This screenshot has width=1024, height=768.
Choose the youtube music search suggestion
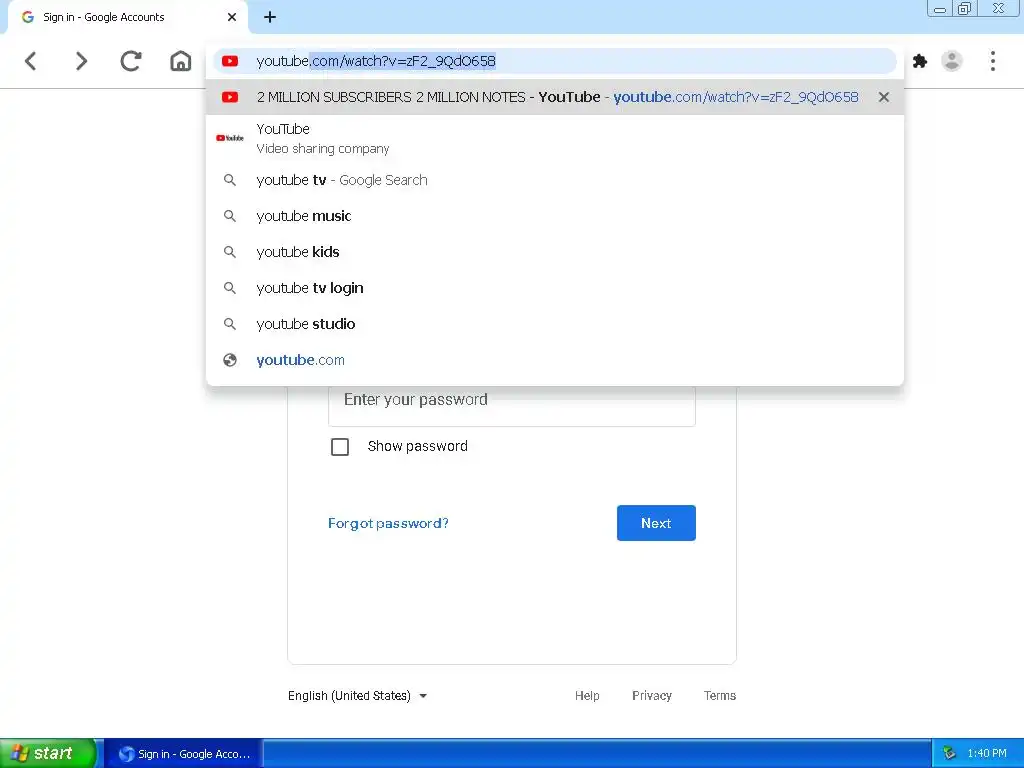[555, 216]
